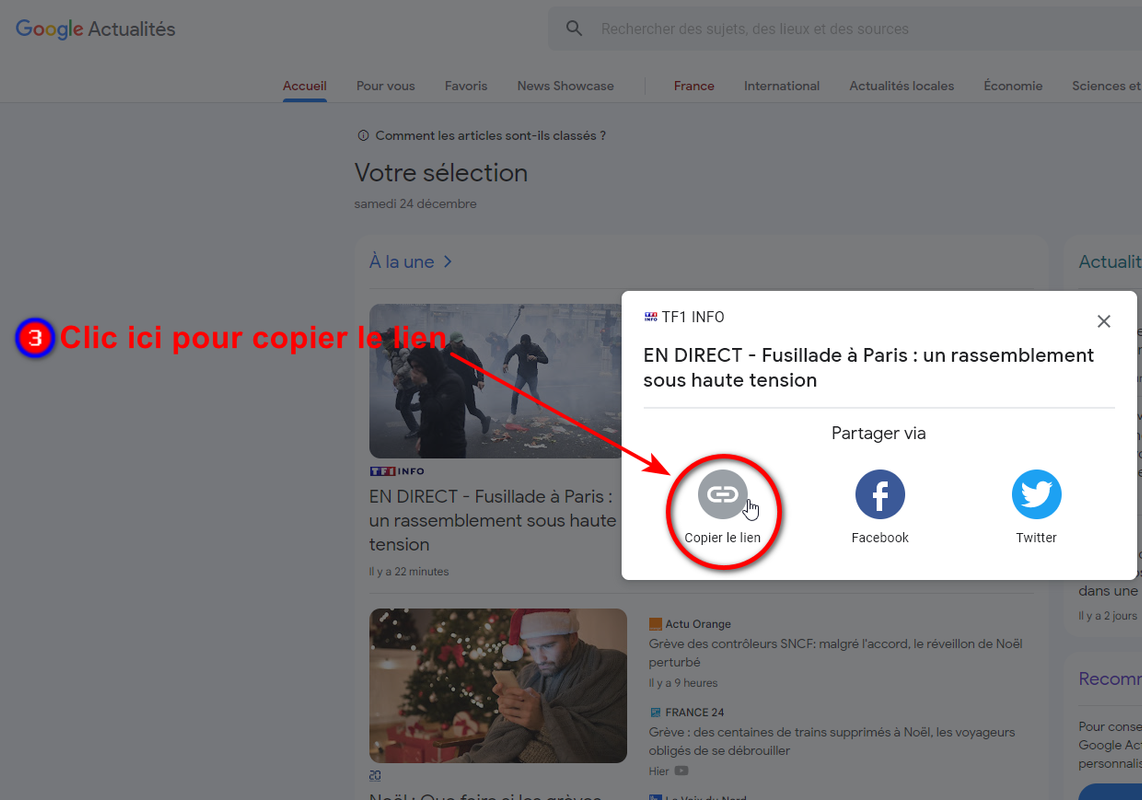Select the France tab
Image resolution: width=1142 pixels, height=800 pixels.
click(x=693, y=86)
